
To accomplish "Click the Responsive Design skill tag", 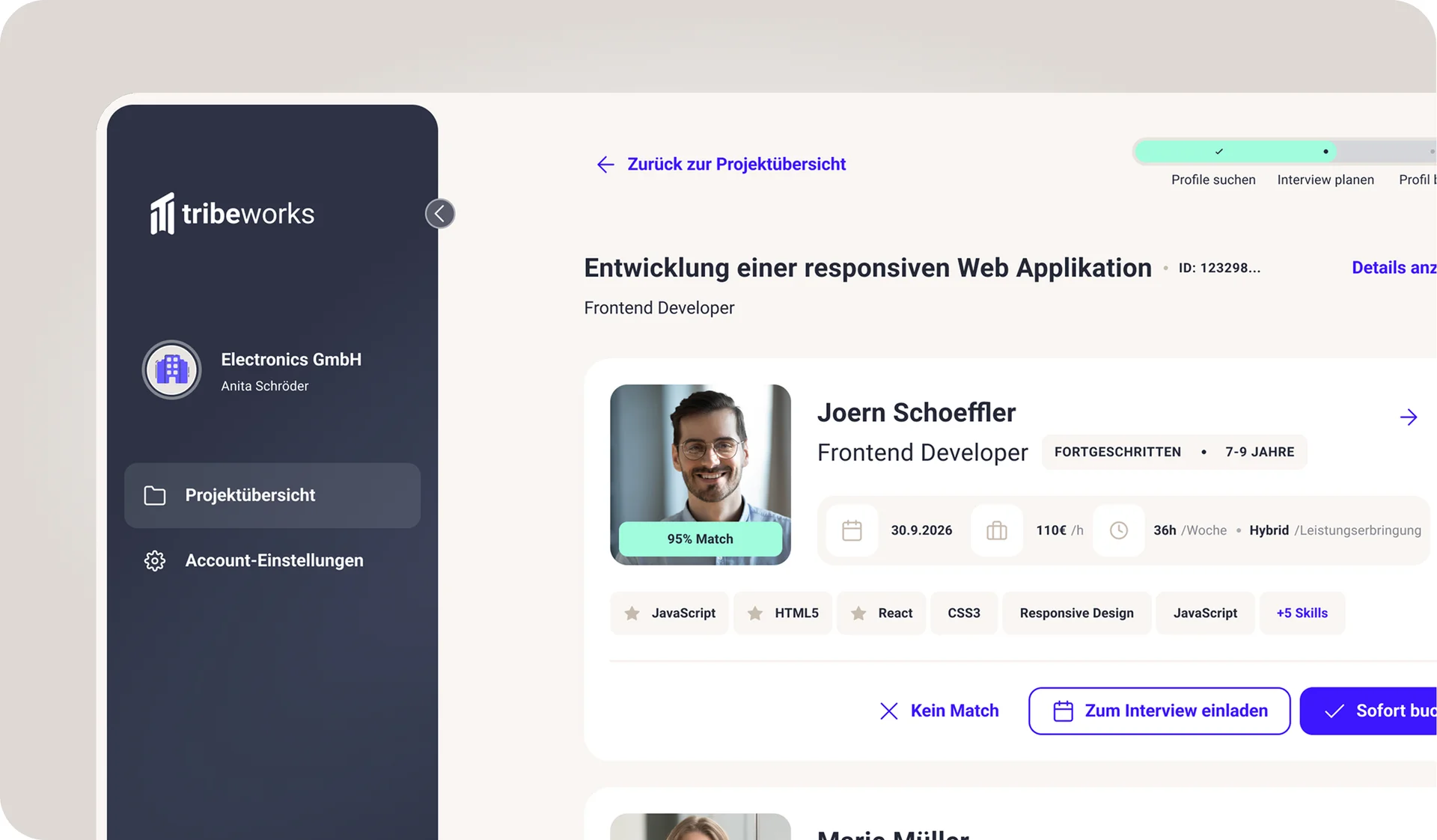I will point(1076,613).
